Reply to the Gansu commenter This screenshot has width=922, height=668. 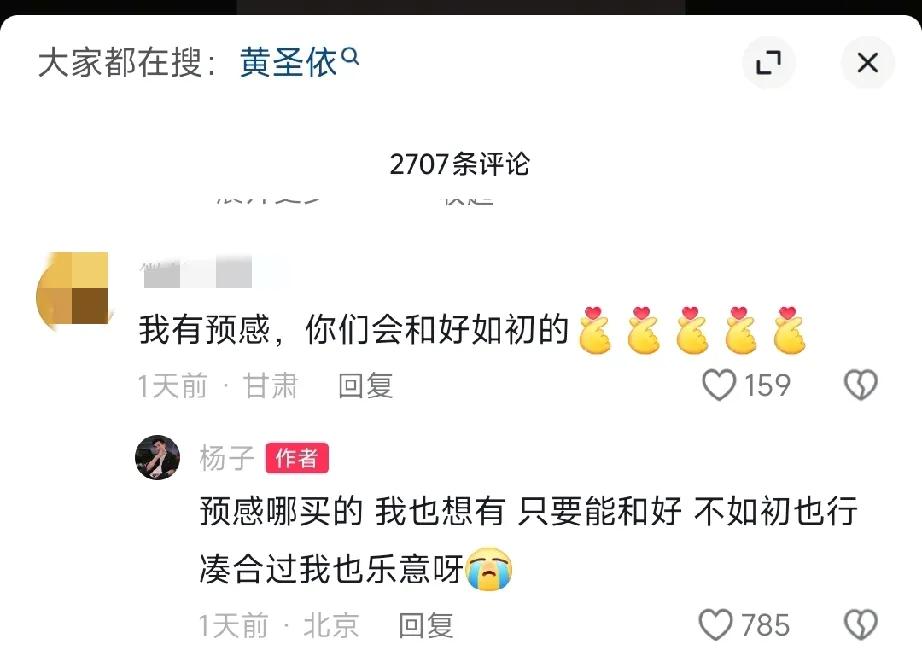point(365,386)
